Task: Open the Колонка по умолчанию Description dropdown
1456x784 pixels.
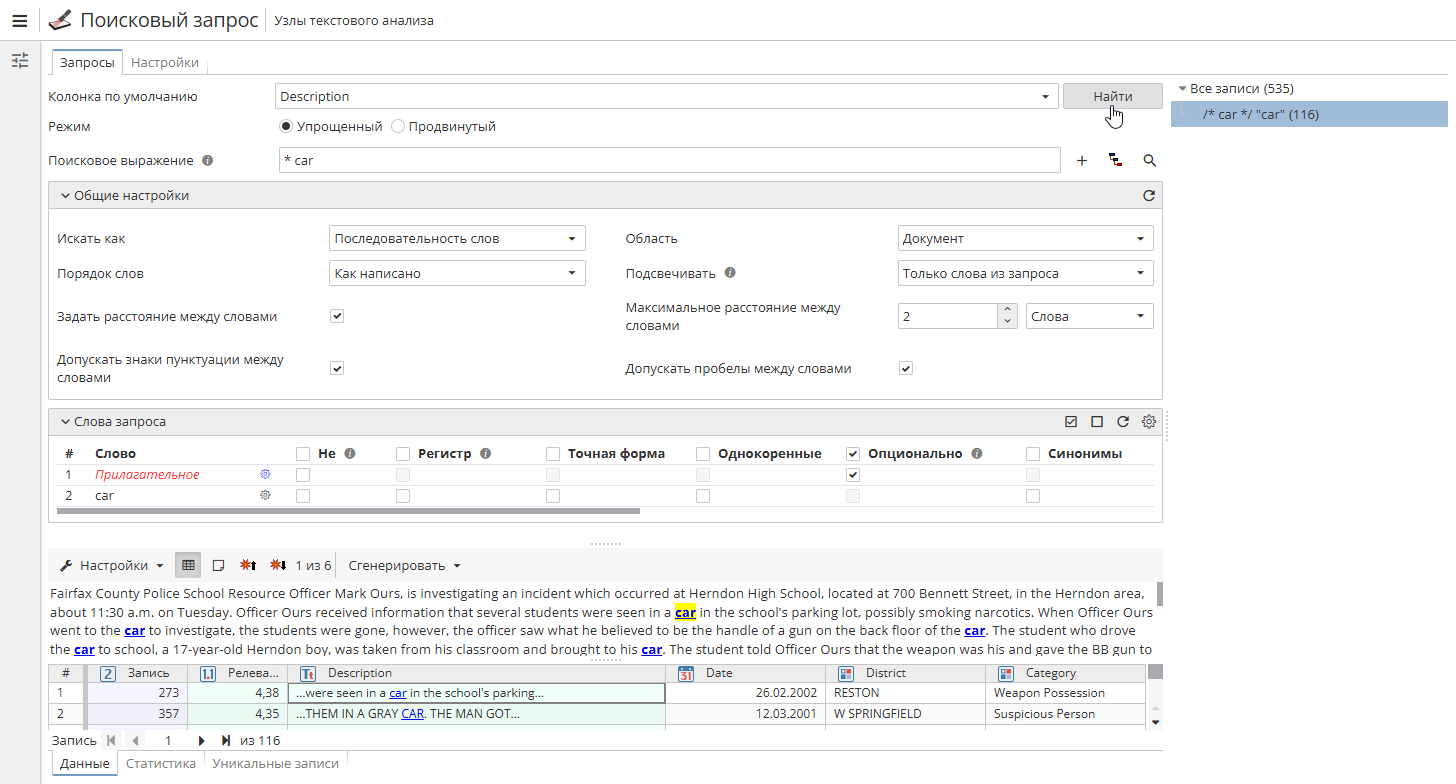Action: [x=666, y=96]
